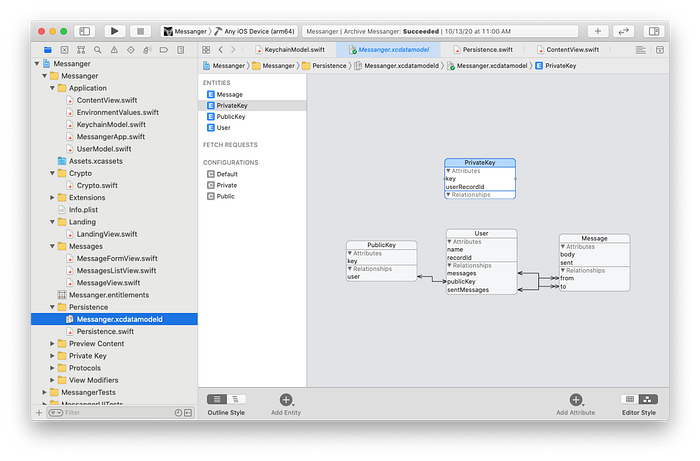Viewport: 700px width, 461px height.
Task: Open the Find navigator magnifier
Action: [x=97, y=50]
